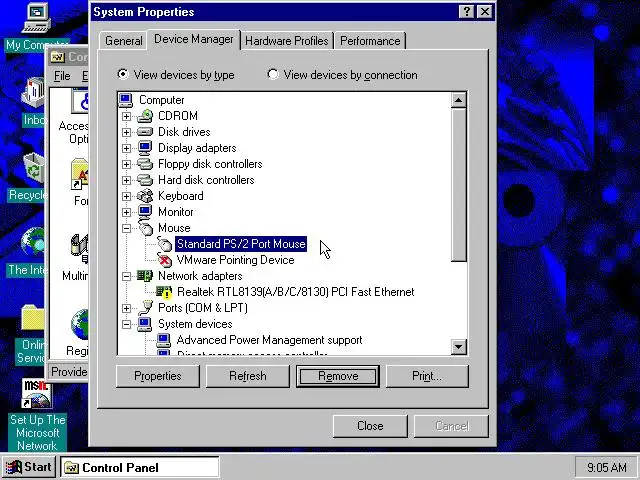The image size is (640, 480).
Task: Open the Hardware Profiles tab
Action: pos(287,41)
